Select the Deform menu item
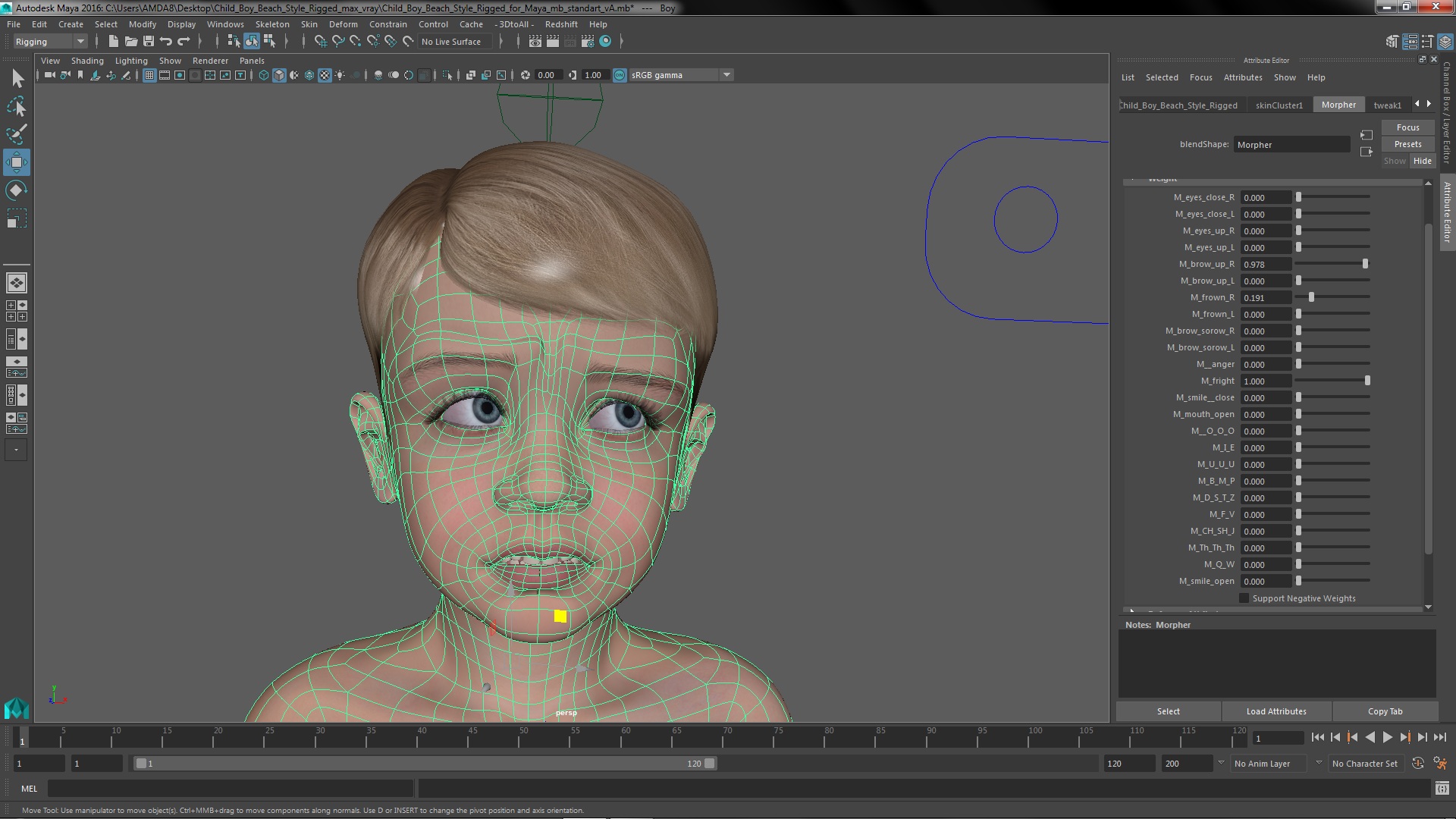This screenshot has height=819, width=1456. pos(344,24)
